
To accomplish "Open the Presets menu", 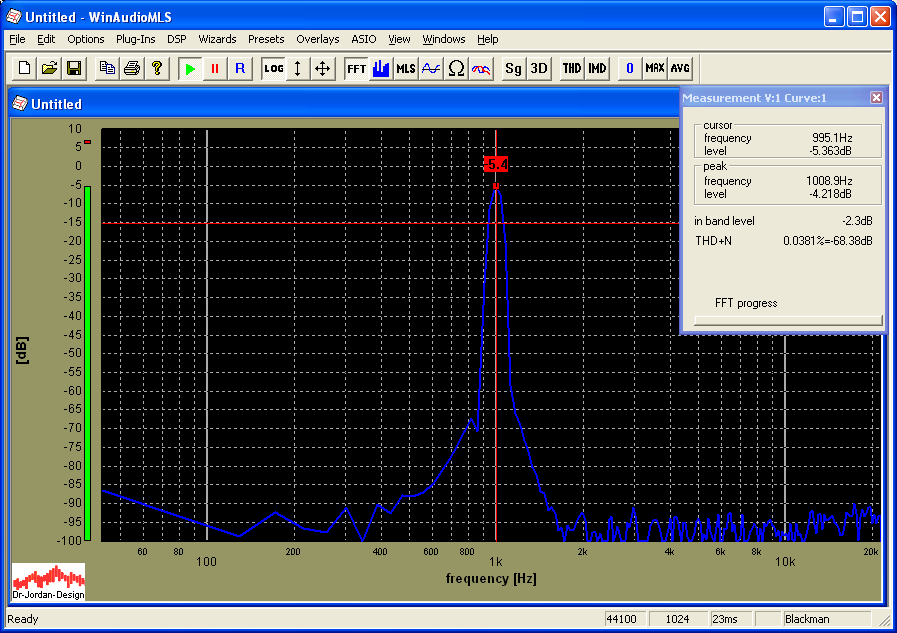I will tap(266, 39).
